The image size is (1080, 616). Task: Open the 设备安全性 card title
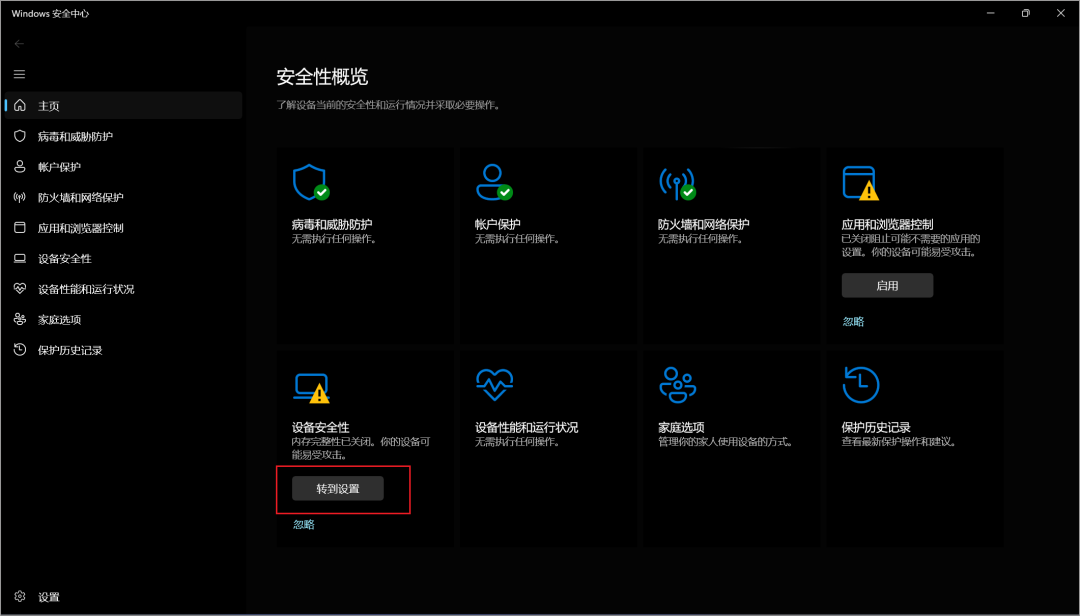[x=320, y=428]
